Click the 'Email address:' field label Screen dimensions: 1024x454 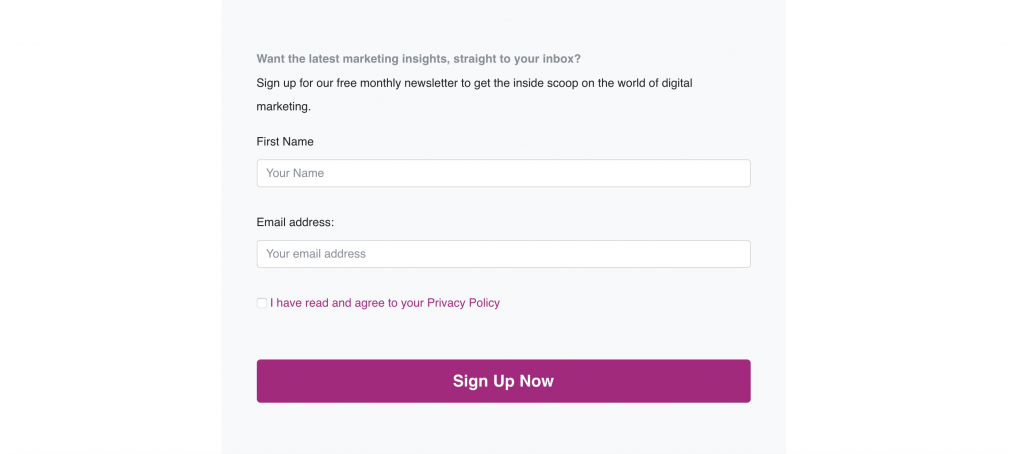coord(295,222)
